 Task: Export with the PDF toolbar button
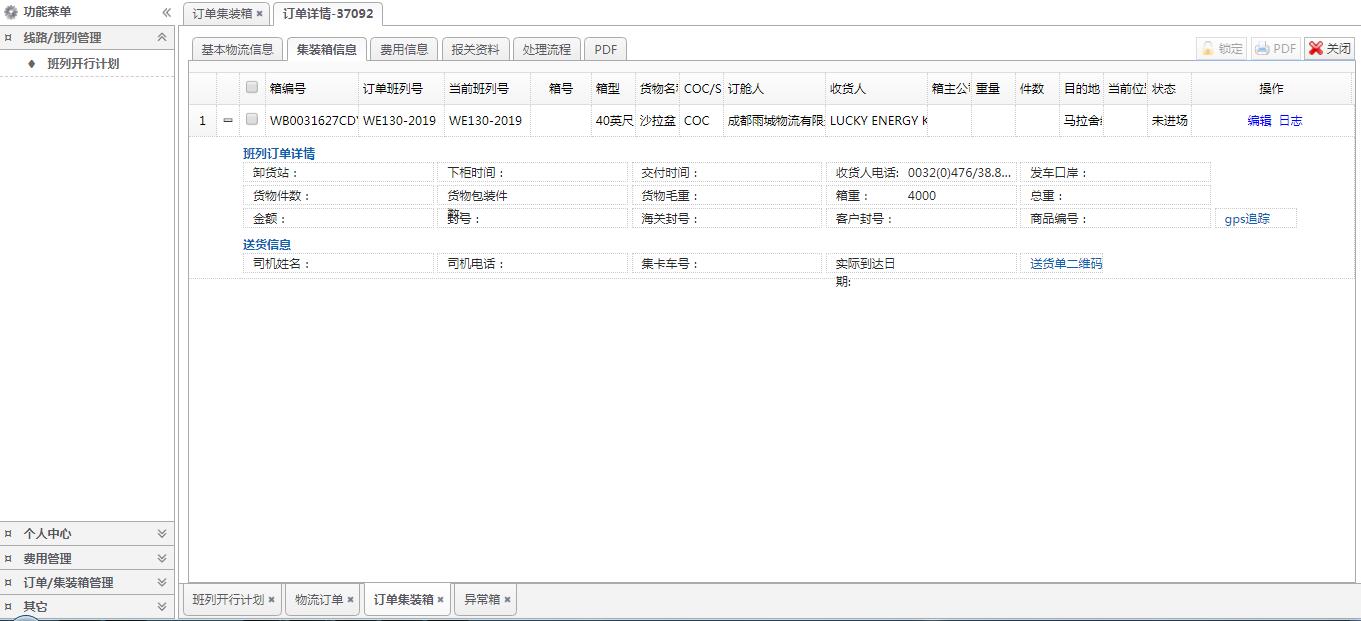1276,49
